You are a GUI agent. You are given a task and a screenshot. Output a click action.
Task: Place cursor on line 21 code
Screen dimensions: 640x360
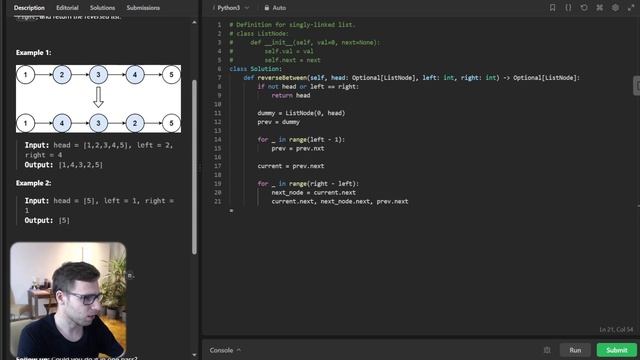pos(340,201)
